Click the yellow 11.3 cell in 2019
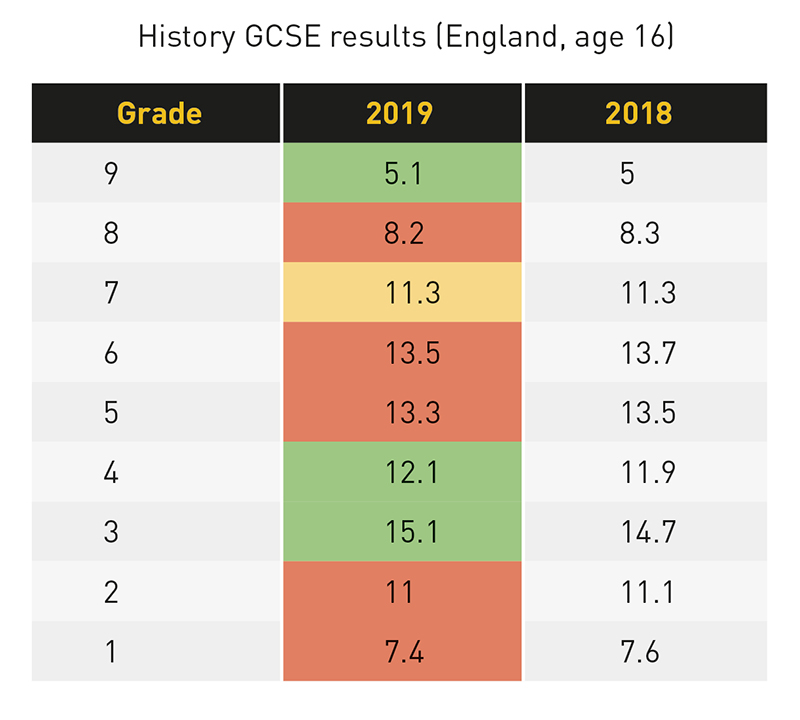 click(402, 292)
